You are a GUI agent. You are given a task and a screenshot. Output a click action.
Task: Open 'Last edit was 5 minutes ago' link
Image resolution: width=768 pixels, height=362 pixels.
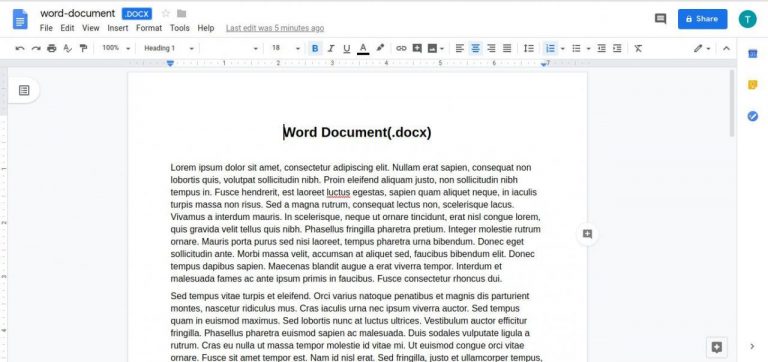pos(275,28)
